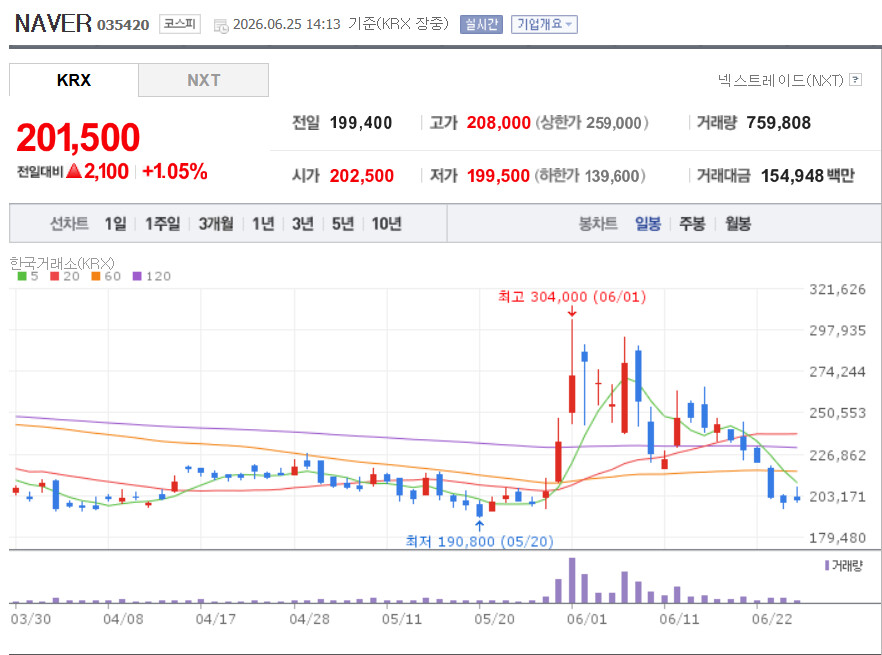Screen dimensions: 882x655
Task: Click the purple 120-day moving average legend
Action: point(151,276)
